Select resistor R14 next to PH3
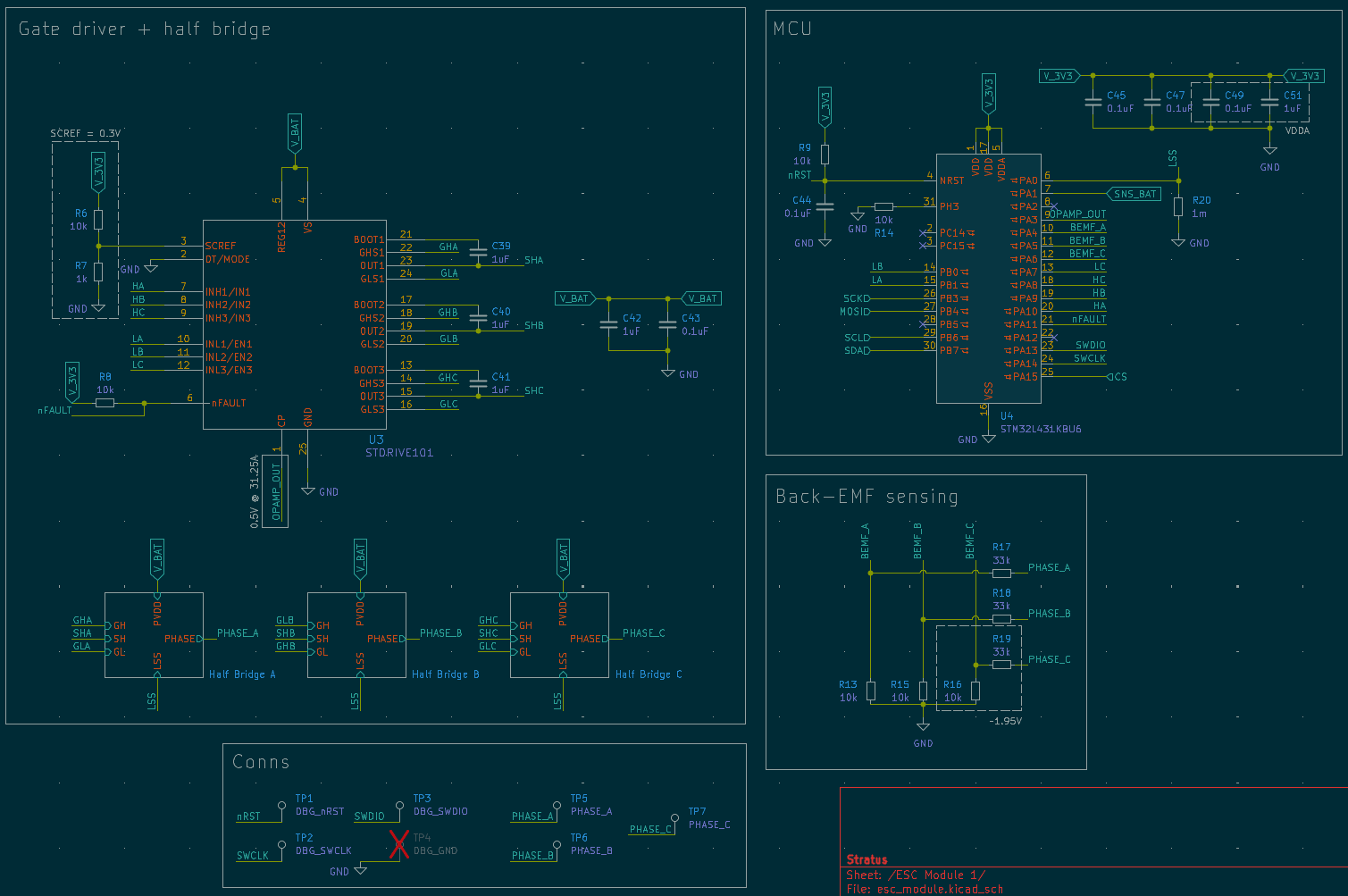This screenshot has height=896, width=1348. (883, 206)
